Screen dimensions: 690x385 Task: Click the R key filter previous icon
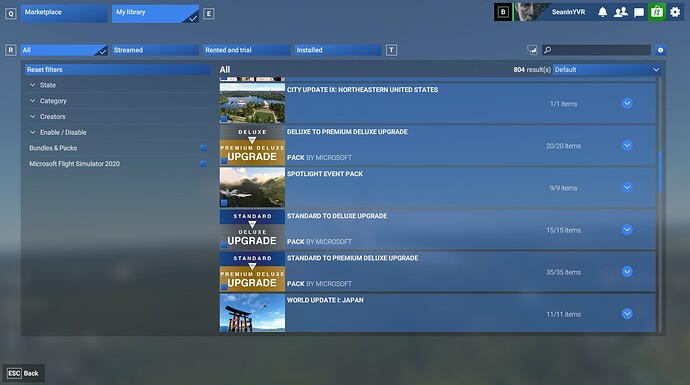(x=11, y=50)
